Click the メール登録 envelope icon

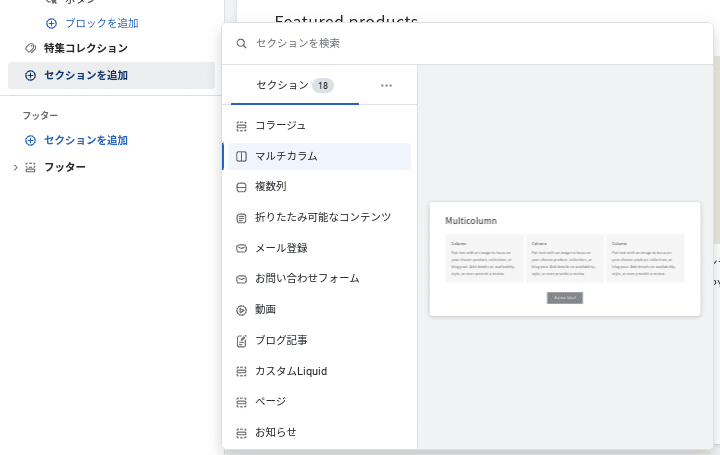click(x=241, y=248)
